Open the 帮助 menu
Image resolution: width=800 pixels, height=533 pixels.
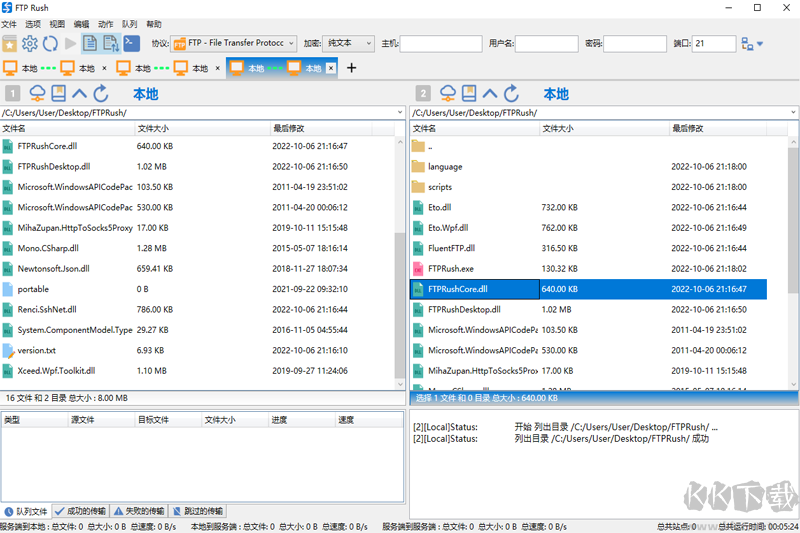[154, 24]
